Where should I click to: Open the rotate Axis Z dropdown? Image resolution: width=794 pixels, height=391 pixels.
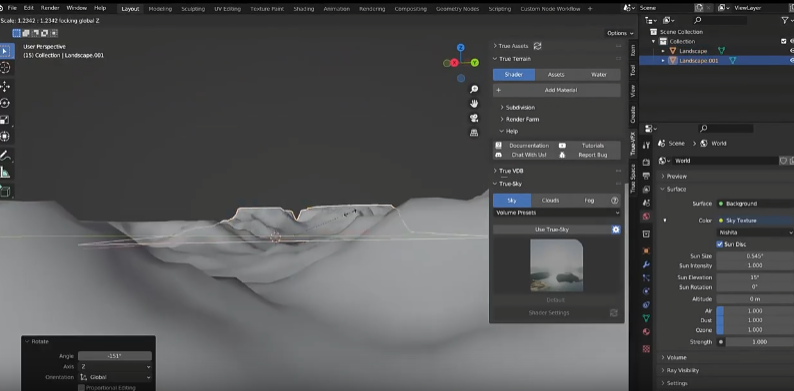point(115,367)
